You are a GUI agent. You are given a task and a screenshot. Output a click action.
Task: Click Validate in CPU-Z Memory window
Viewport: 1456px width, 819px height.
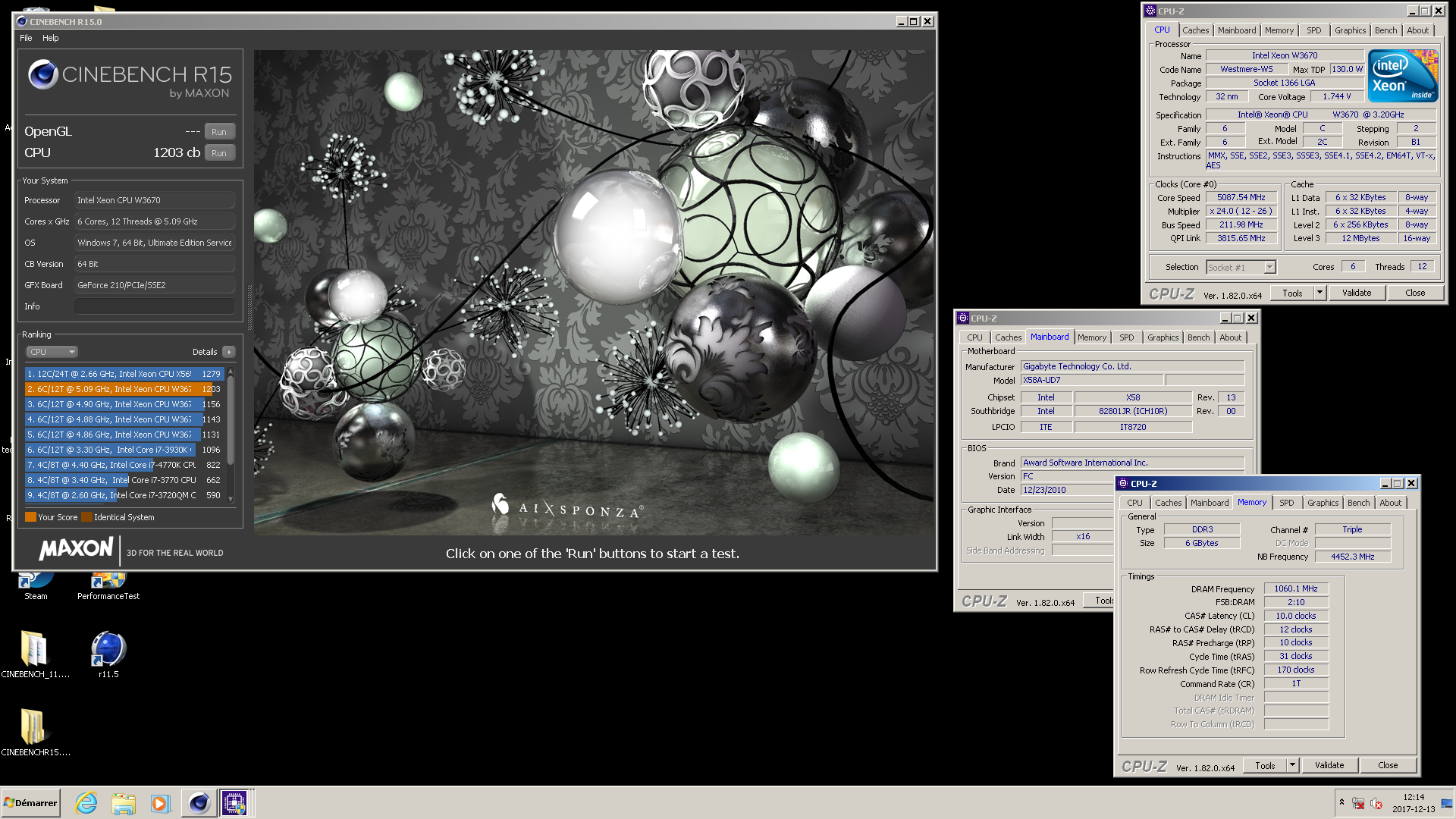1329,765
